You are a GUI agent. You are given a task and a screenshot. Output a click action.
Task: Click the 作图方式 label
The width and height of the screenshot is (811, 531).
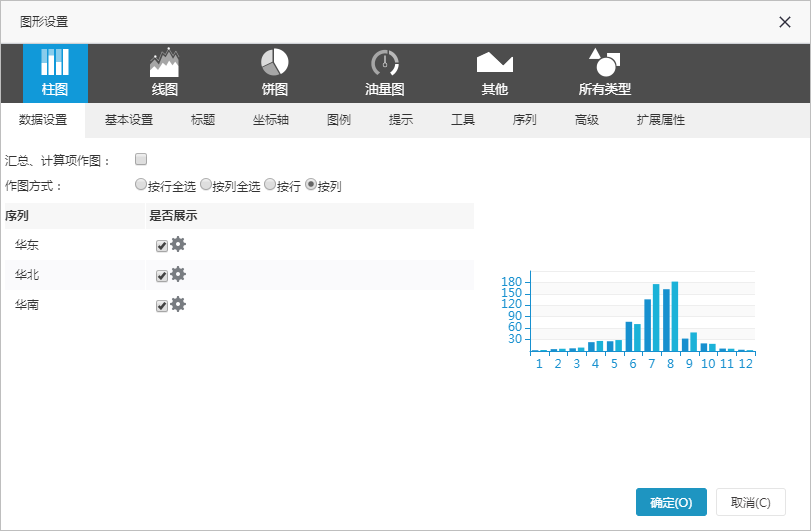pos(33,186)
